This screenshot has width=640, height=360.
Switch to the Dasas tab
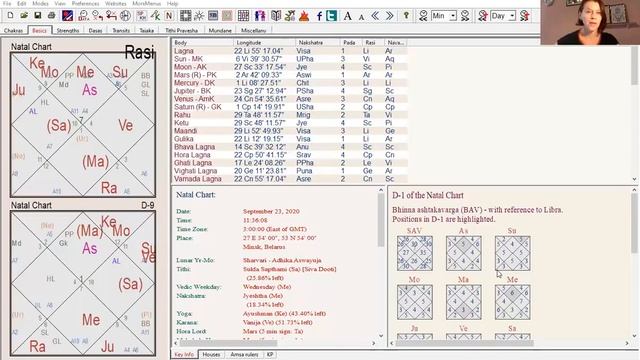coord(95,31)
